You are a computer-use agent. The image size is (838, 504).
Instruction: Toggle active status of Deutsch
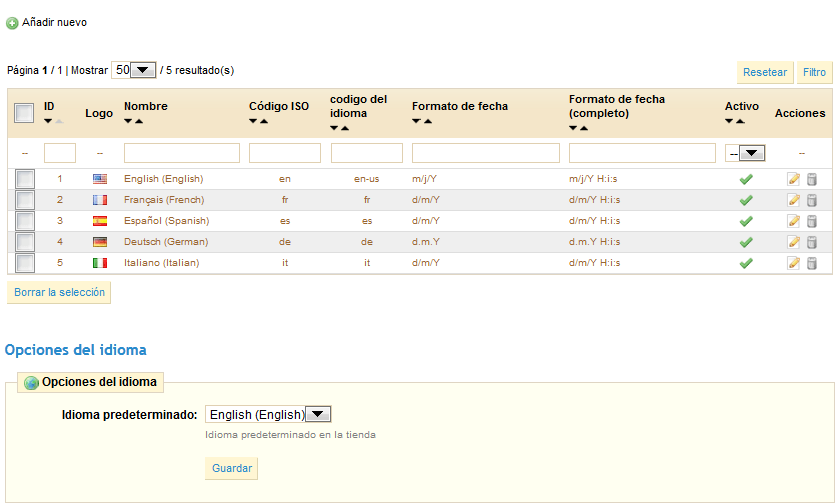tap(746, 242)
